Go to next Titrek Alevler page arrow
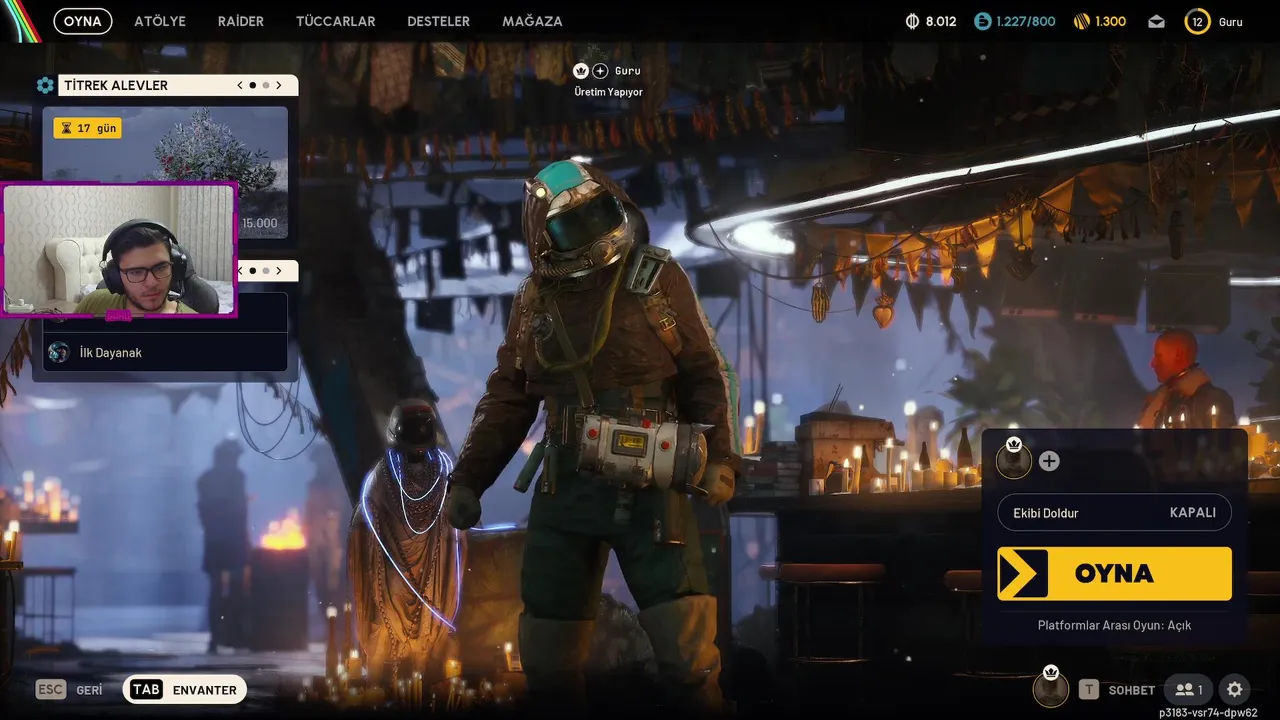Image resolution: width=1280 pixels, height=720 pixels. click(279, 85)
